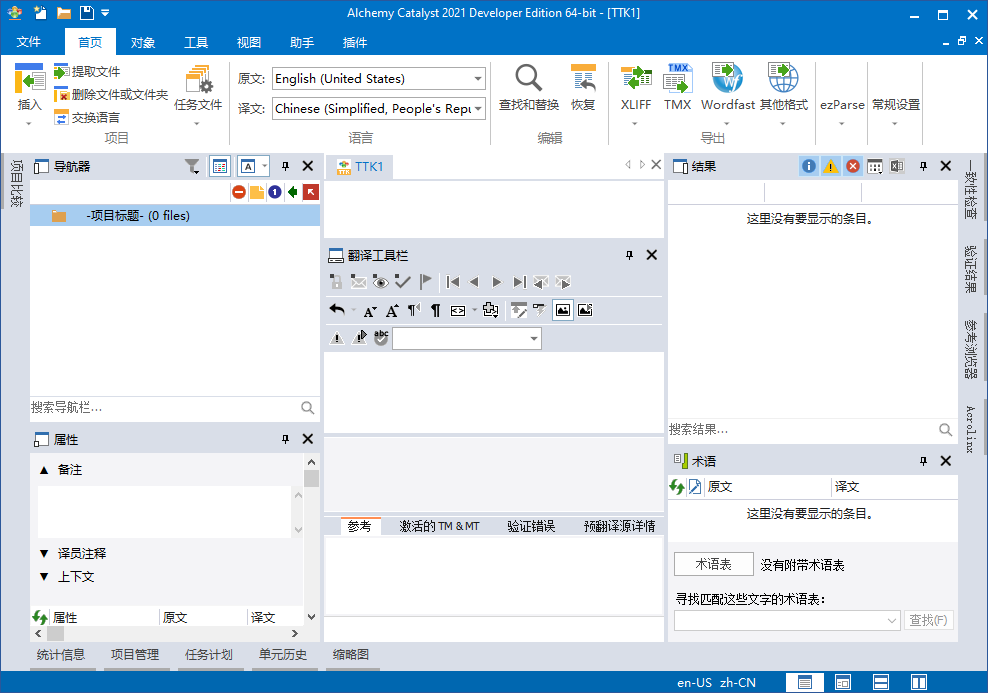Viewport: 988px width, 693px height.
Task: Go to last segment in translation toolbar
Action: coord(519,282)
